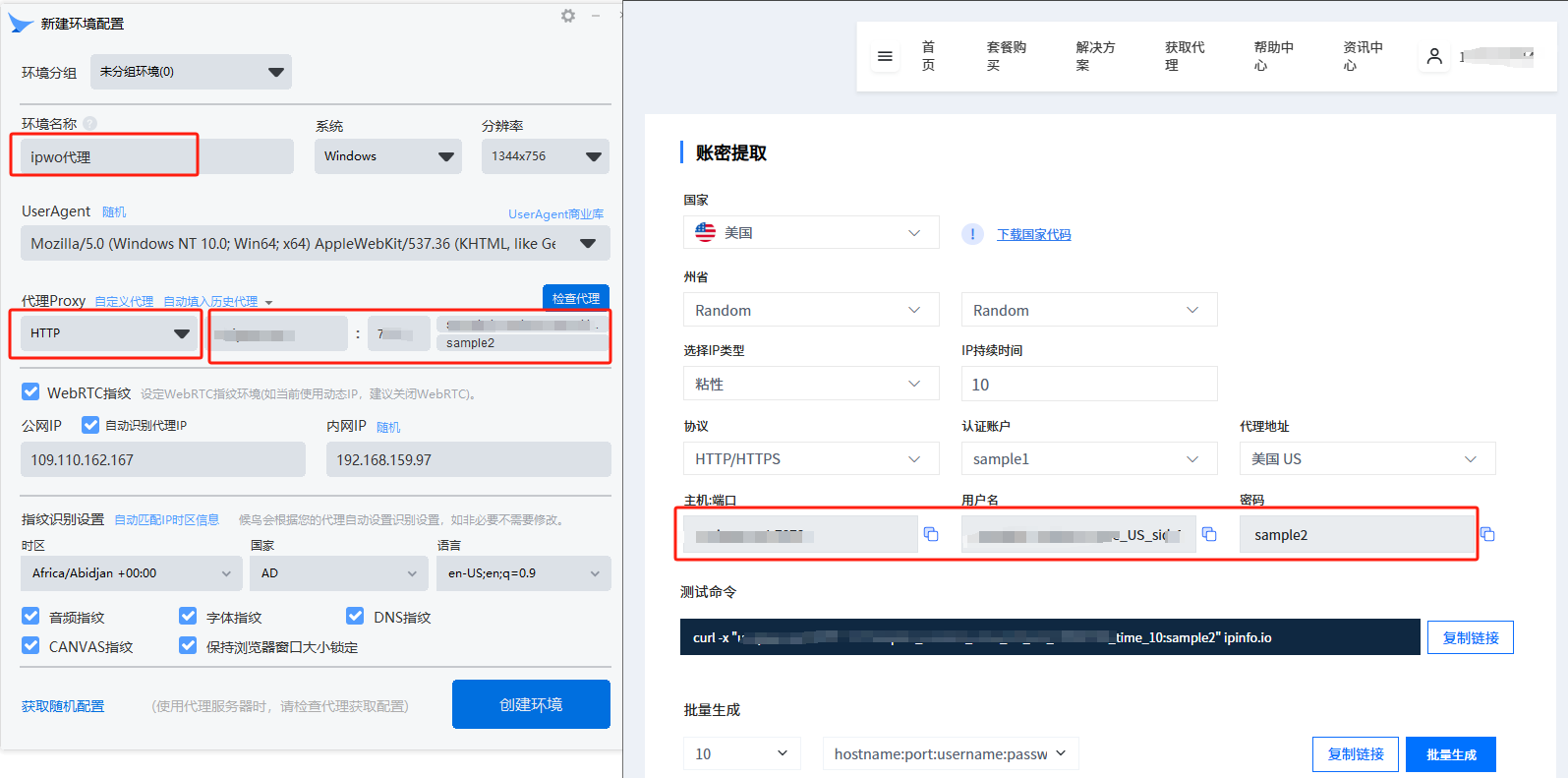Click 复制链接 in batch generation row

1356,754
